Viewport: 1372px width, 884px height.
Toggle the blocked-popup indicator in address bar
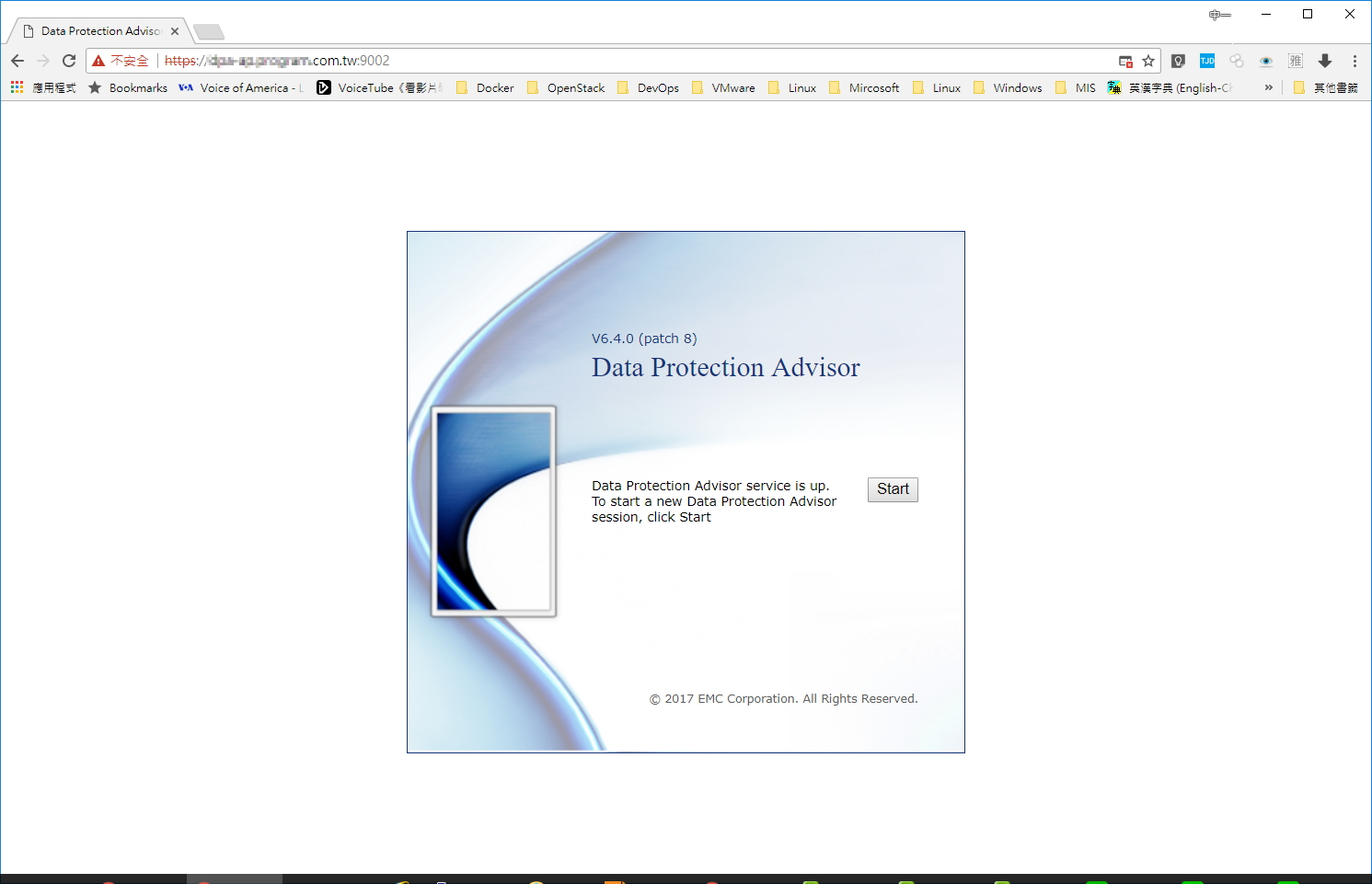point(1124,61)
